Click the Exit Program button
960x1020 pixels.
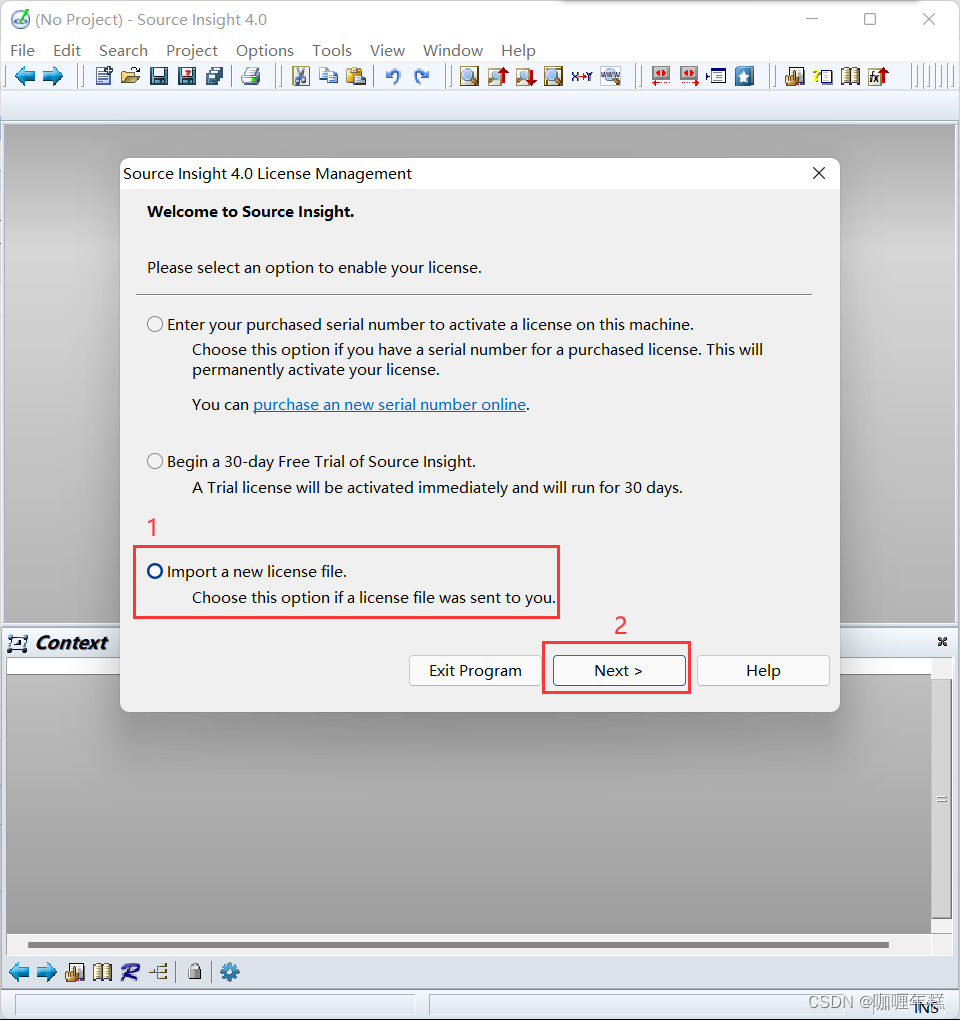[475, 670]
